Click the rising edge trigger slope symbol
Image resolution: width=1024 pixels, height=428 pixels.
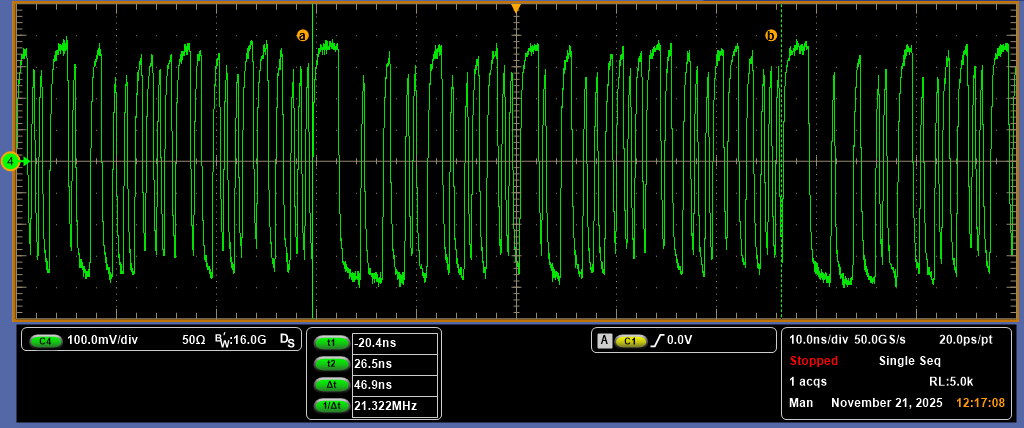point(657,341)
